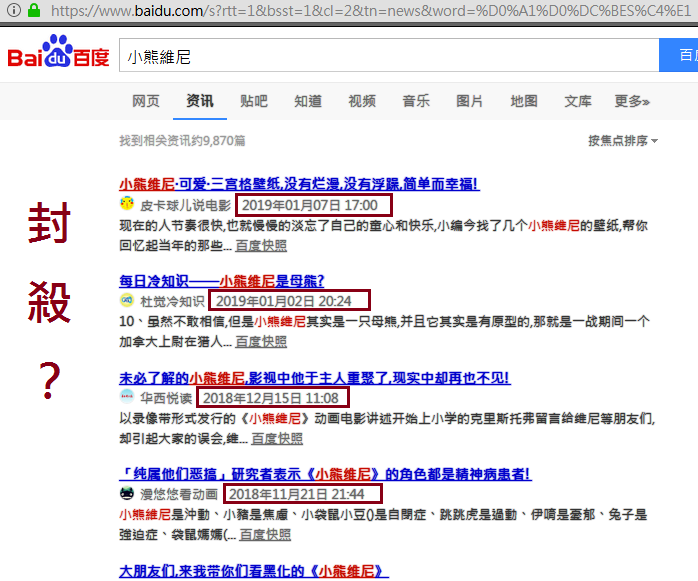Open the 小熊维尼·可爱·三宫格壁纸 article link
The width and height of the screenshot is (698, 581).
299,184
